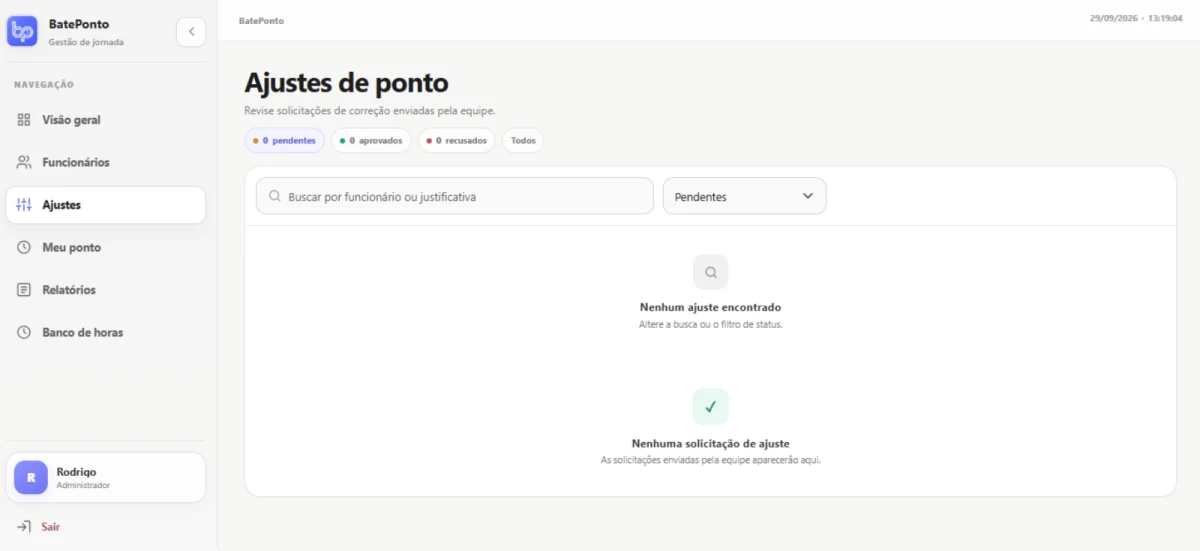Show all with the Todos chip

[x=523, y=141]
